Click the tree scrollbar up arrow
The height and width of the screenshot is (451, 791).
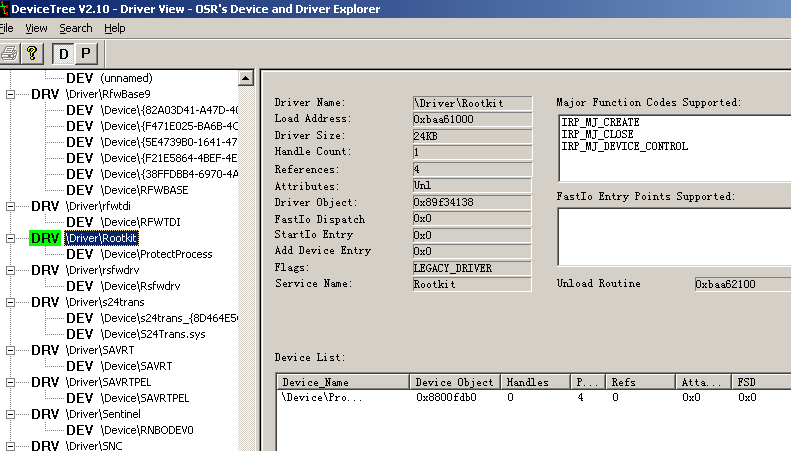pyautogui.click(x=247, y=78)
